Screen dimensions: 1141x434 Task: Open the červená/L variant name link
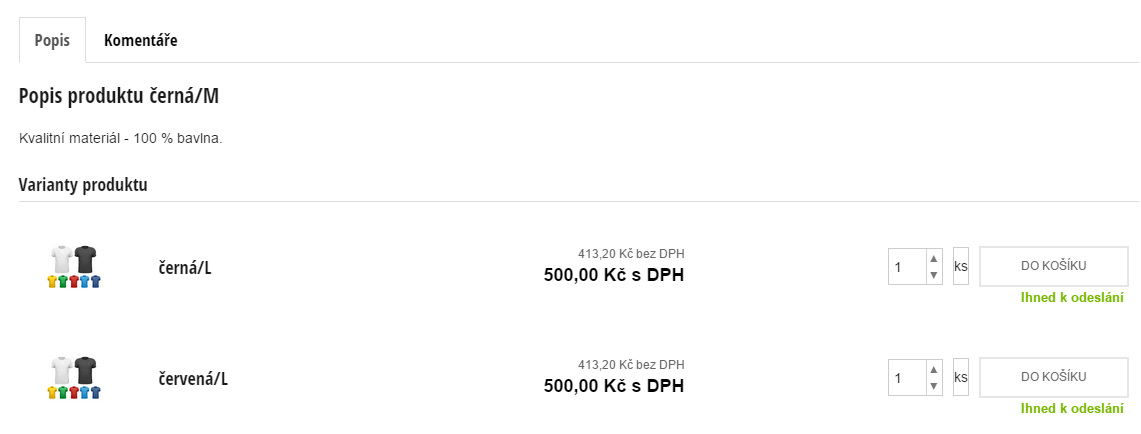193,378
